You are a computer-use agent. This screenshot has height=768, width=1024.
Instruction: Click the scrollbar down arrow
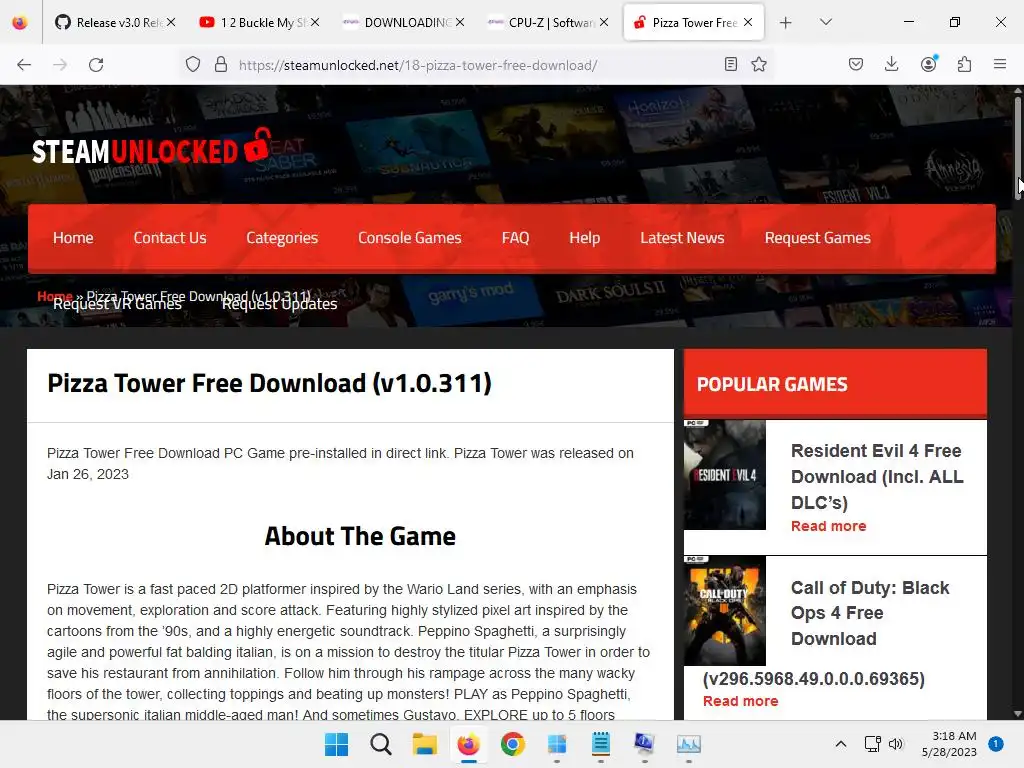tap(1017, 714)
